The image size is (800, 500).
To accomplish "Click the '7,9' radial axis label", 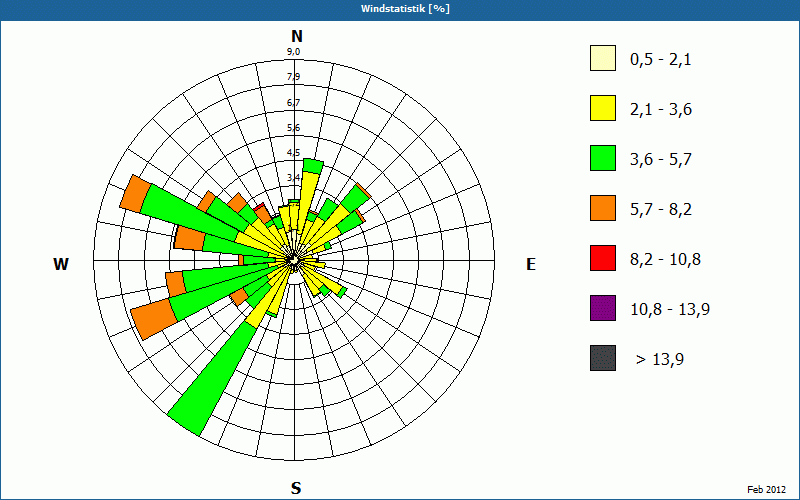I will 293,77.
